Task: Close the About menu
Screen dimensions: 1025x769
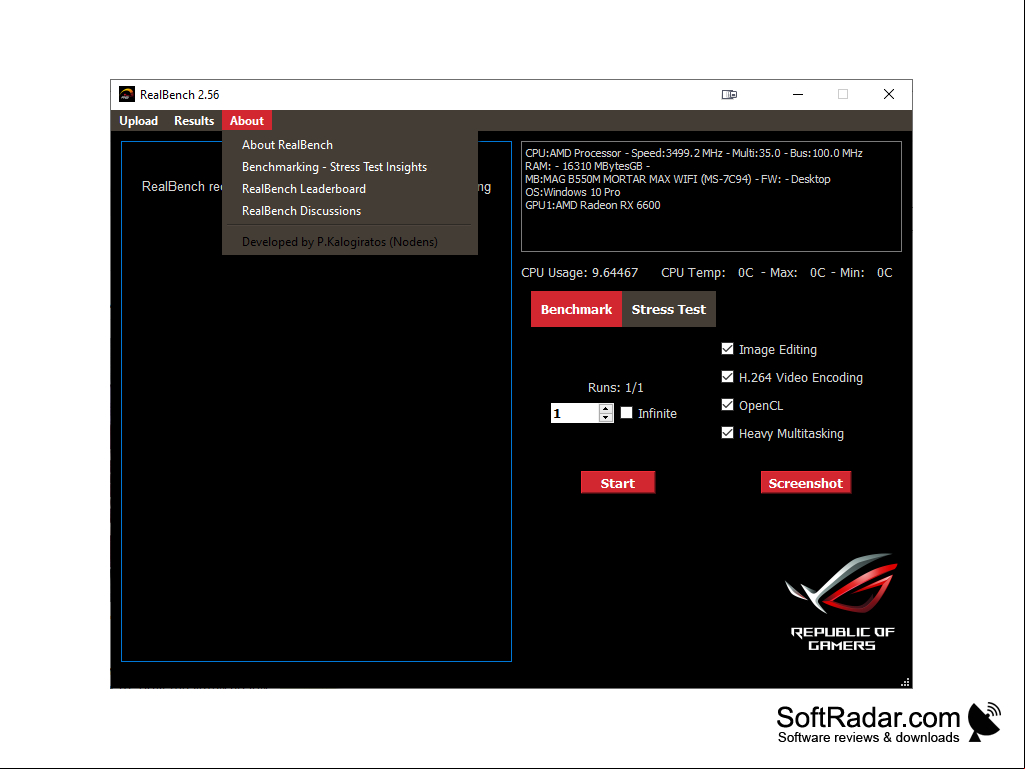Action: [246, 121]
